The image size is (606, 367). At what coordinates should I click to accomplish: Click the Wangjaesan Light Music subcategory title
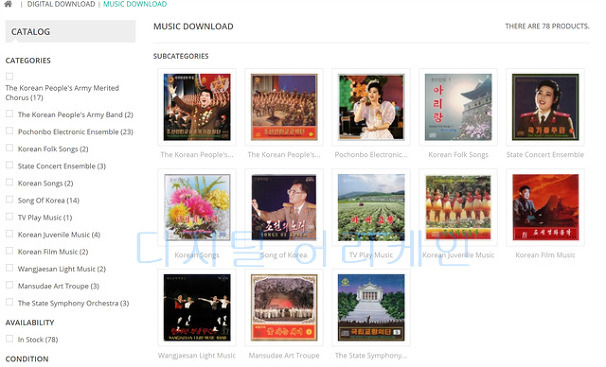tap(197, 355)
